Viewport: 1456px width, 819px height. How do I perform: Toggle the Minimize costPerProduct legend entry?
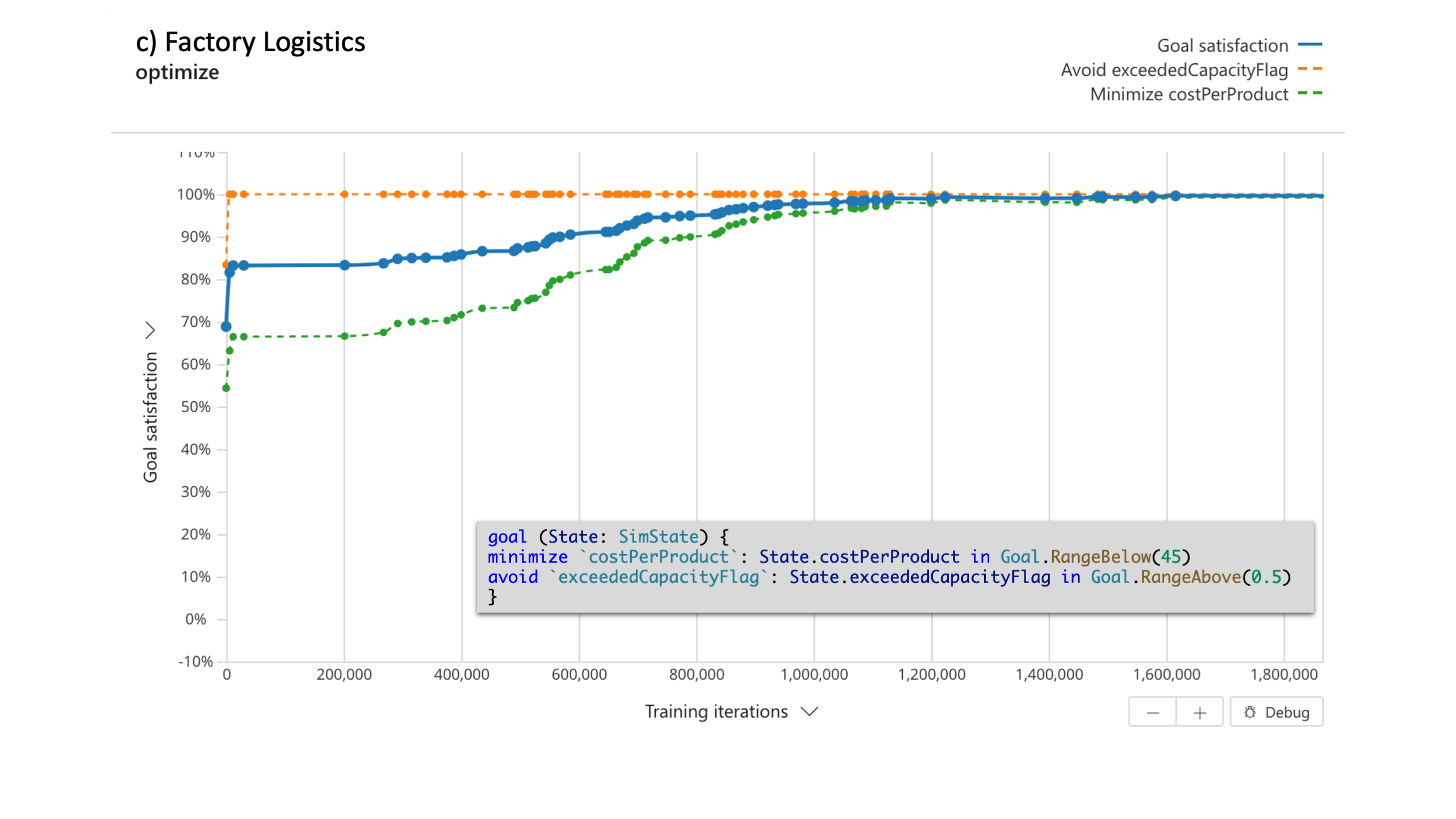tap(1206, 94)
